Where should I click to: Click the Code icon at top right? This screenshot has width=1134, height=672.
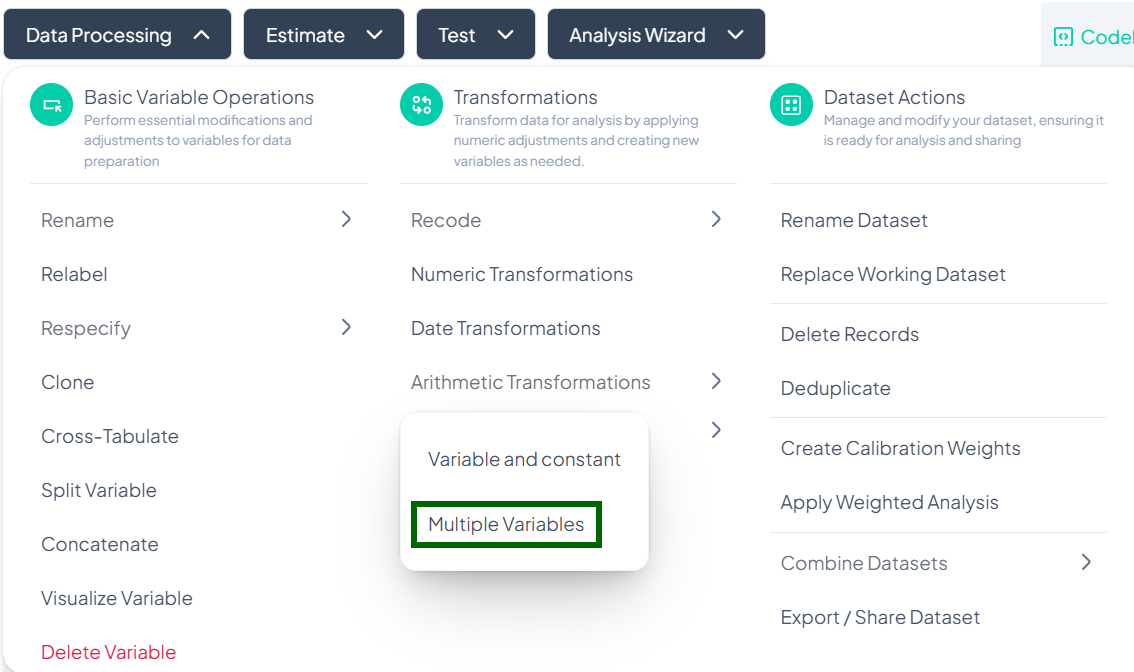pos(1063,37)
